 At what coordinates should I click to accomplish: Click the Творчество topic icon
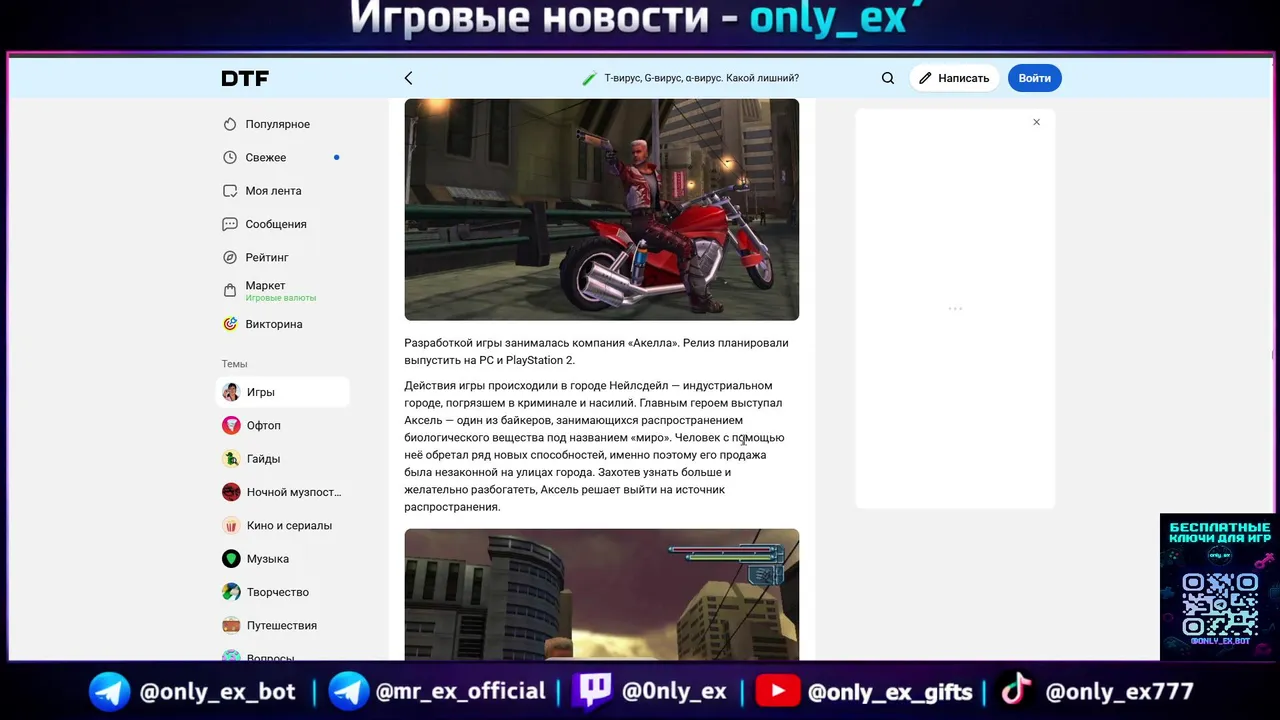coord(231,592)
